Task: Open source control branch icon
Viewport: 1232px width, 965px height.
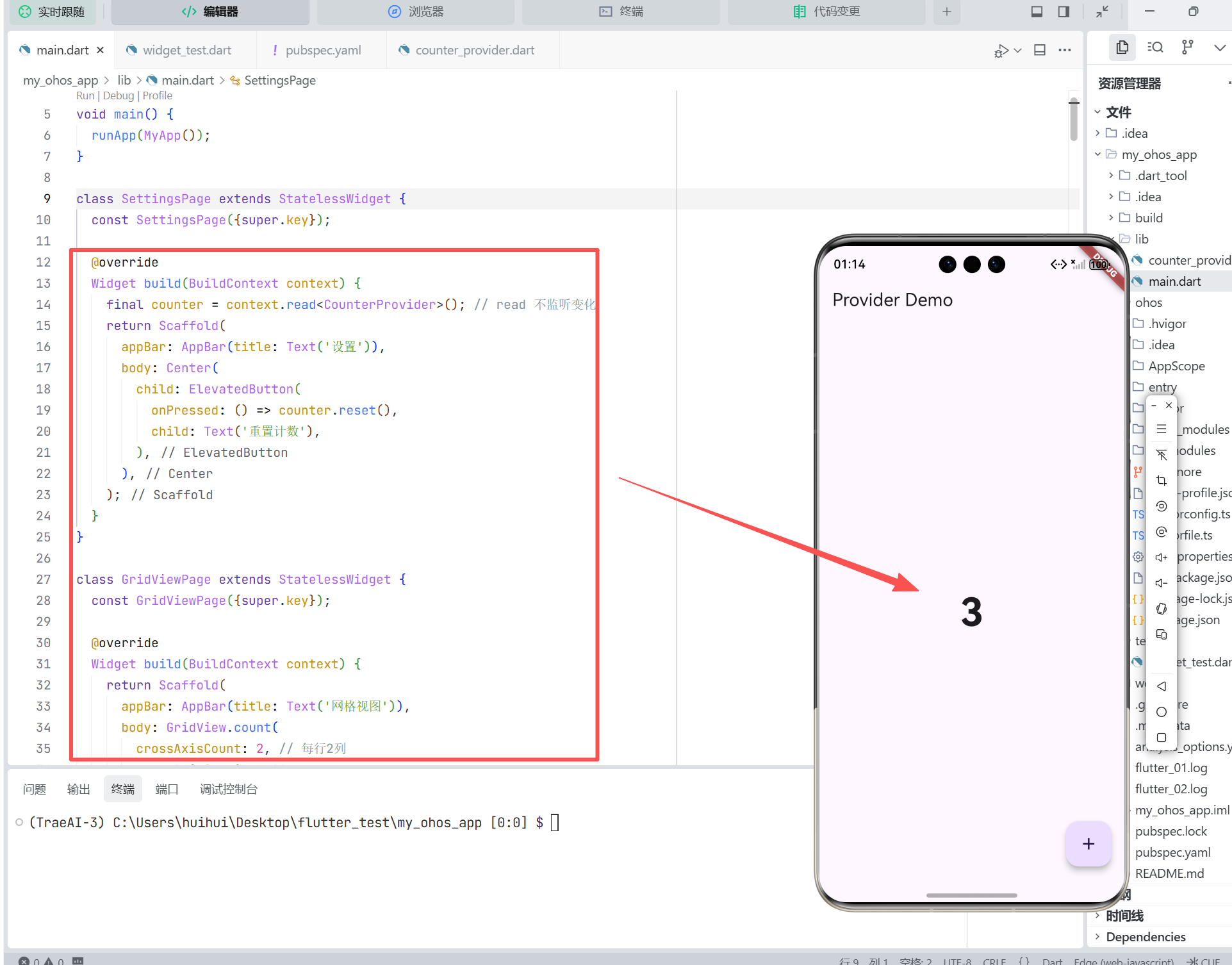Action: coord(1187,47)
